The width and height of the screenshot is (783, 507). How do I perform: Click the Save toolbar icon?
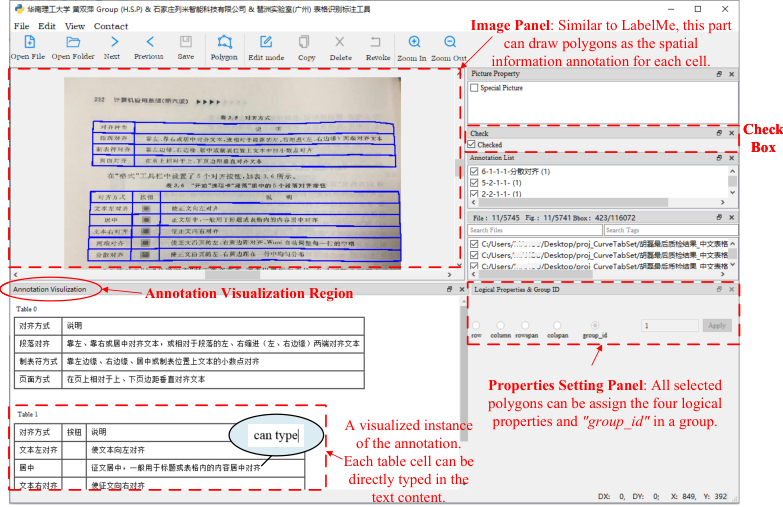click(x=186, y=41)
